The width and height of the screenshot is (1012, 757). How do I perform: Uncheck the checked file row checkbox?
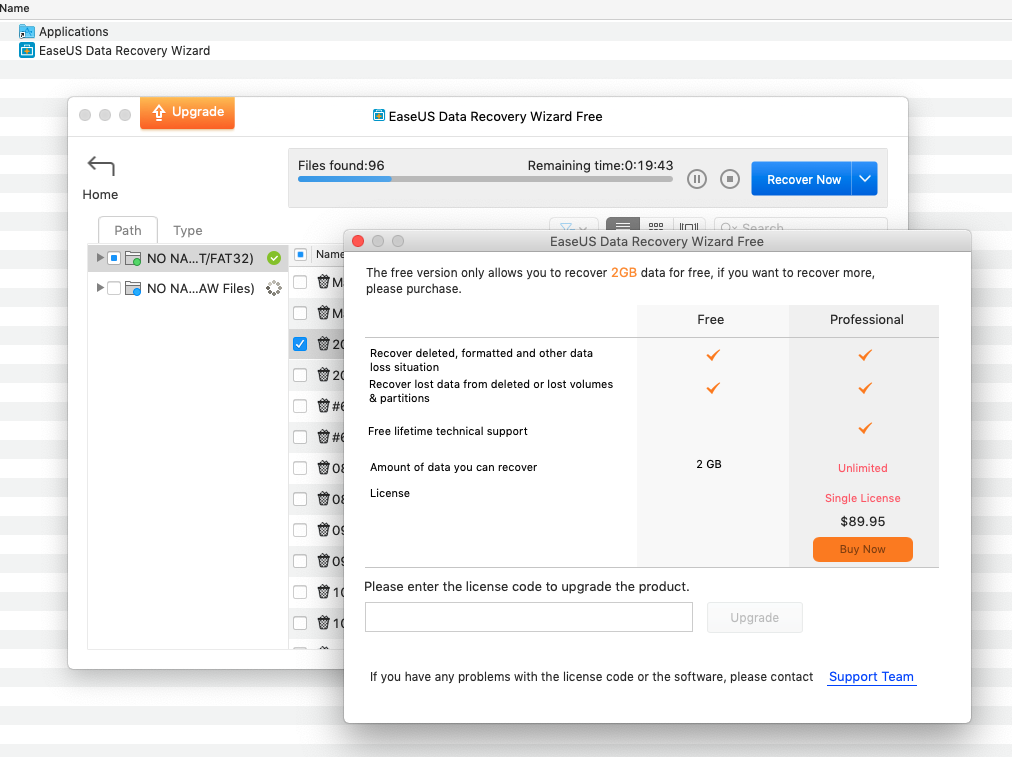[300, 344]
